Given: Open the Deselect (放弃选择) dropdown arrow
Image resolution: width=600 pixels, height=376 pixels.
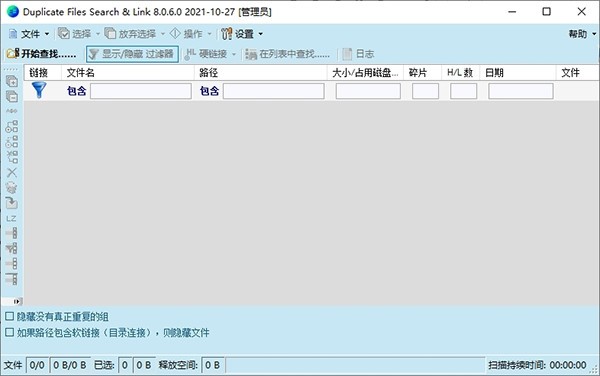Looking at the screenshot, I should (163, 34).
